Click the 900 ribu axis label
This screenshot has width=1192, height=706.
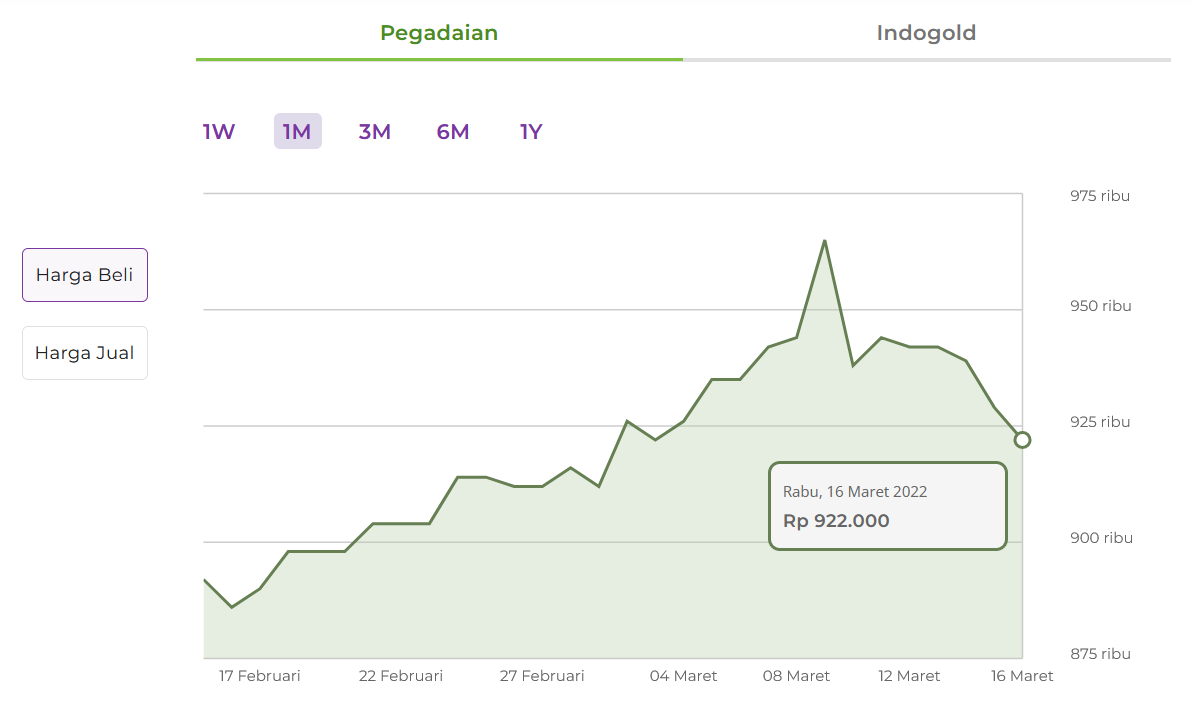tap(1102, 538)
